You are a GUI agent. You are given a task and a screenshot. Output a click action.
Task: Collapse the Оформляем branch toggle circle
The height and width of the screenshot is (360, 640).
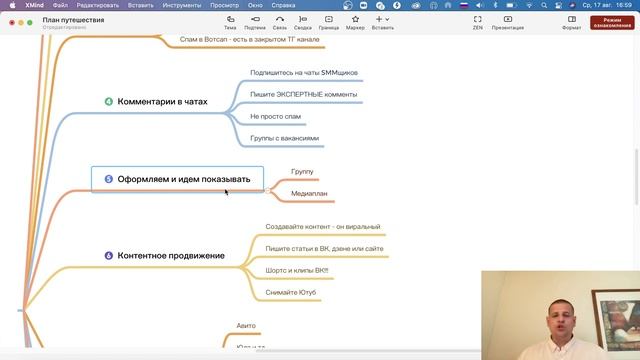click(x=268, y=190)
